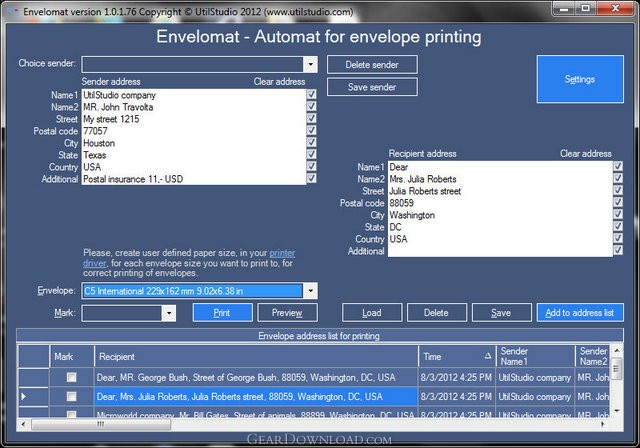
Task: Click recipient Street field Julia Roberts street
Action: coord(500,191)
